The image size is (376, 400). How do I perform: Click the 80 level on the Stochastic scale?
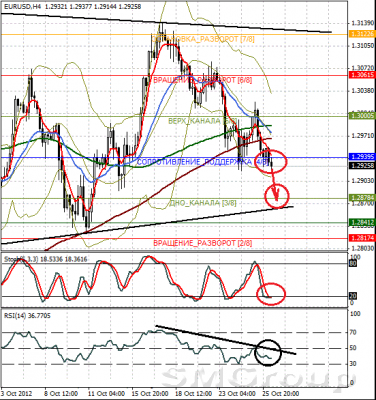click(x=353, y=264)
